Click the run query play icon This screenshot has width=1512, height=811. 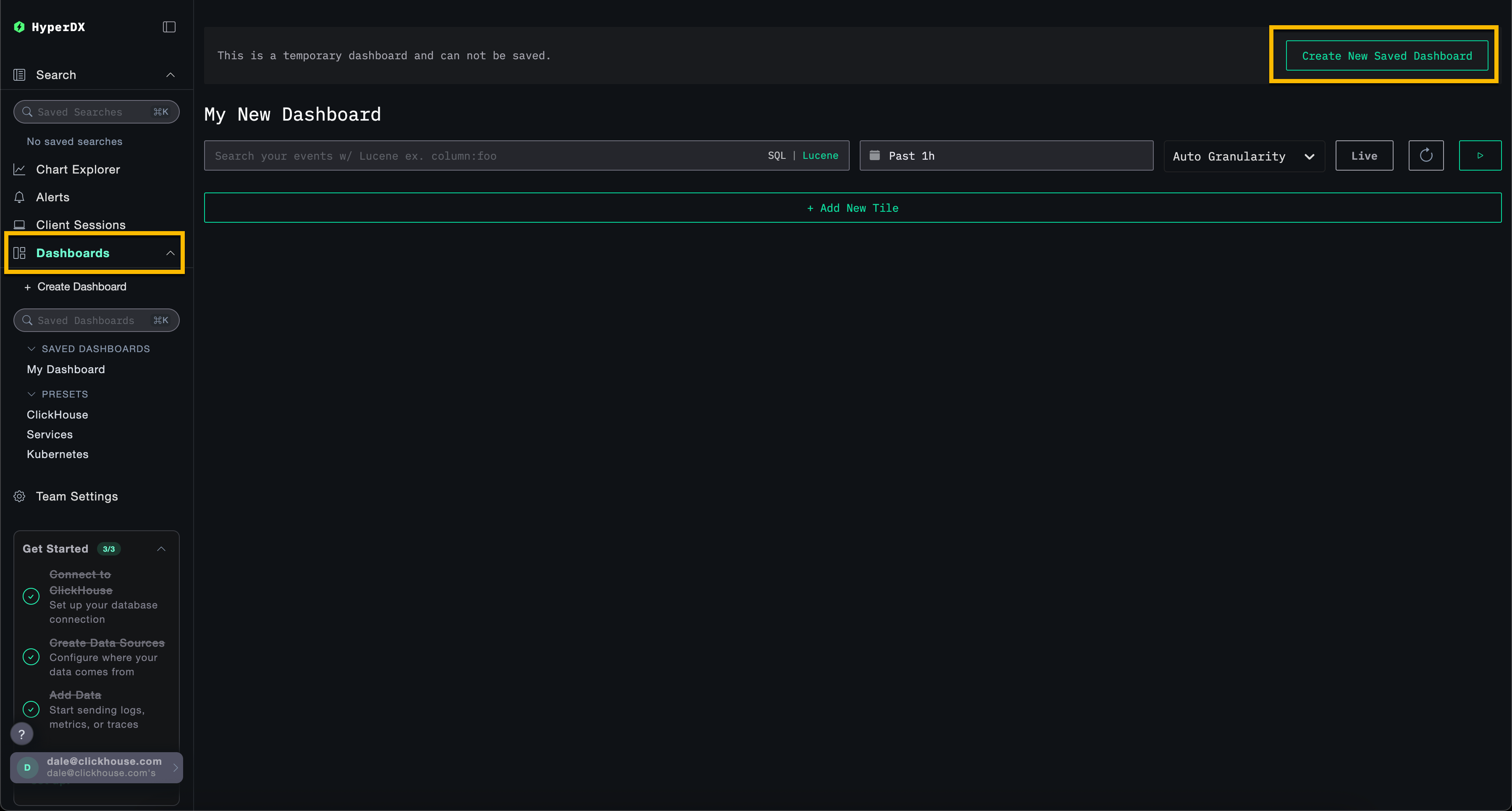pos(1480,155)
